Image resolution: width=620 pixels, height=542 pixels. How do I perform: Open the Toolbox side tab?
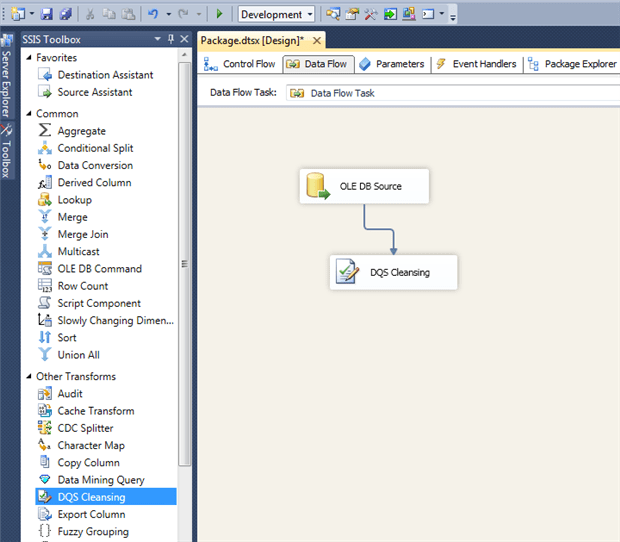pos(7,150)
